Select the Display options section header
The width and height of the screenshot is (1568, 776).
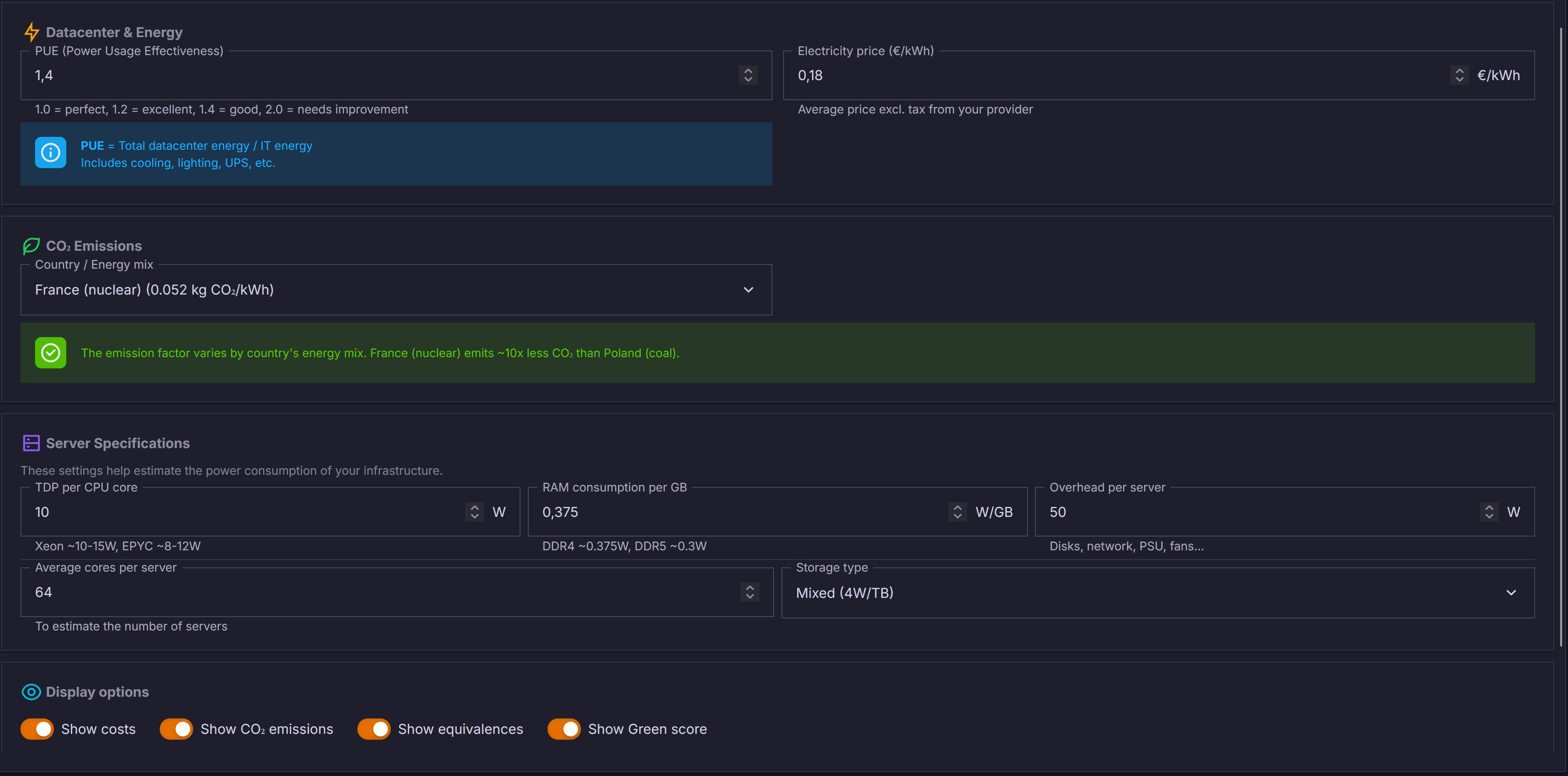pos(97,692)
